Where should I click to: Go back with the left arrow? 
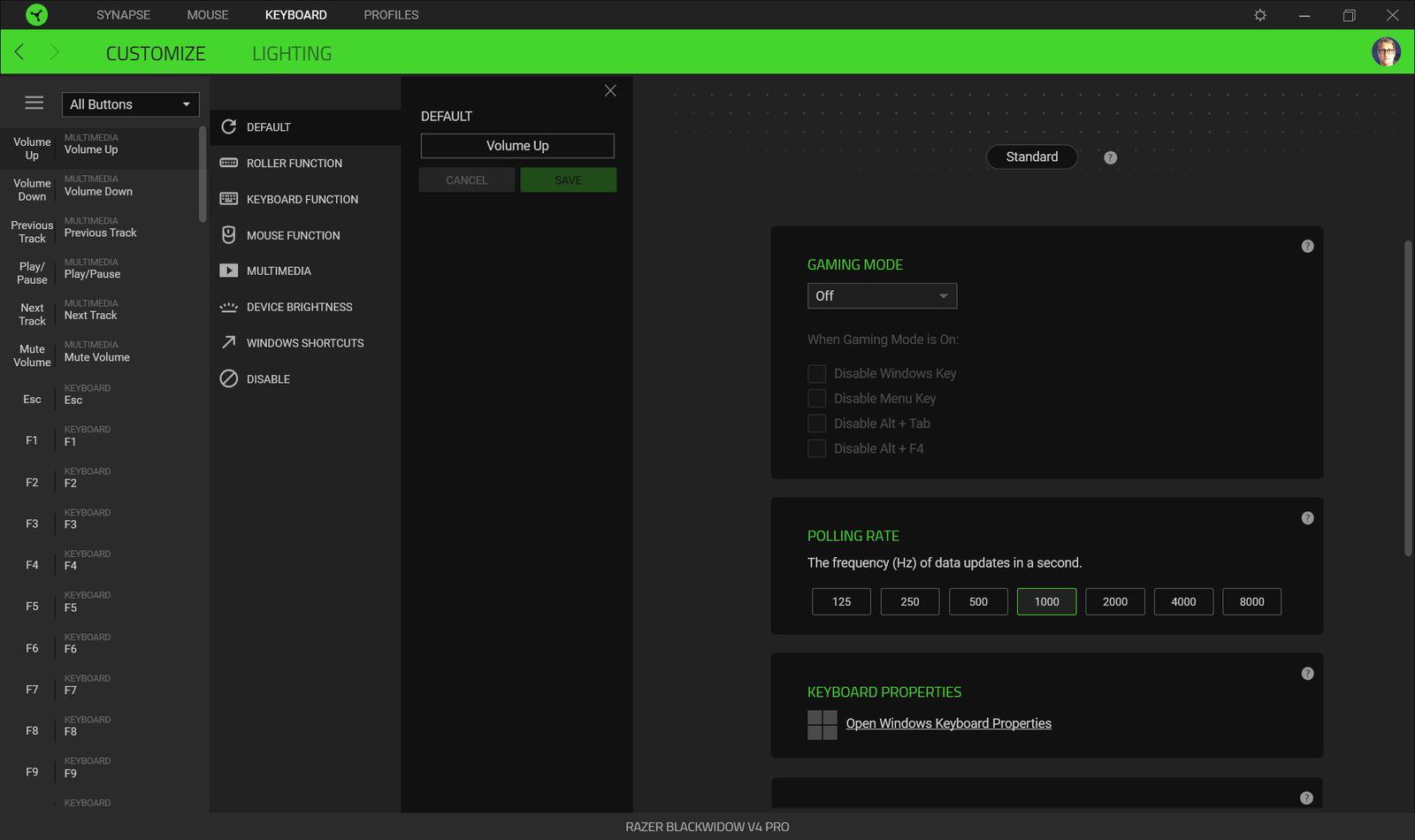pos(19,52)
